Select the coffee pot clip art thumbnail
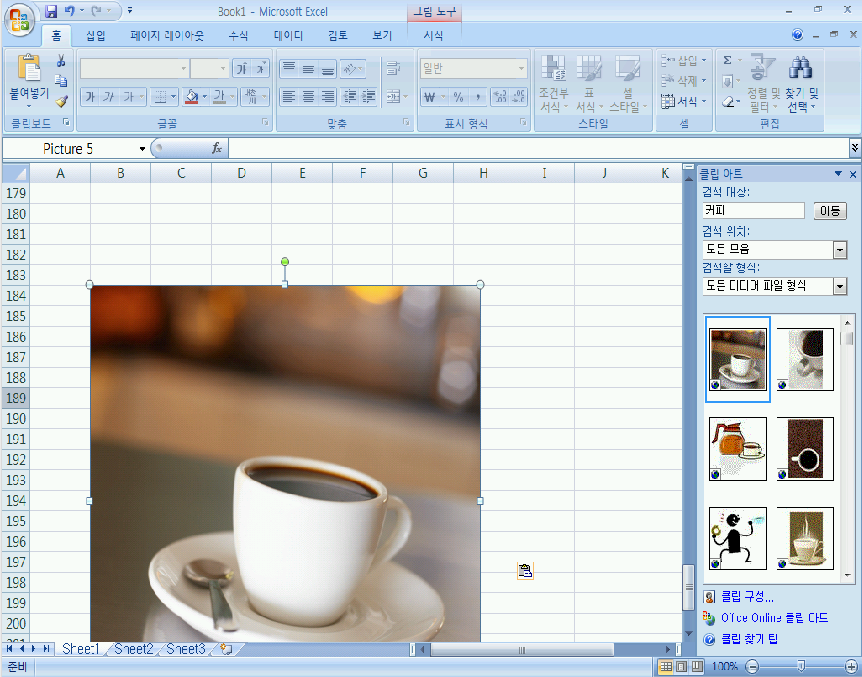Screen dimensions: 862x677 pos(738,449)
